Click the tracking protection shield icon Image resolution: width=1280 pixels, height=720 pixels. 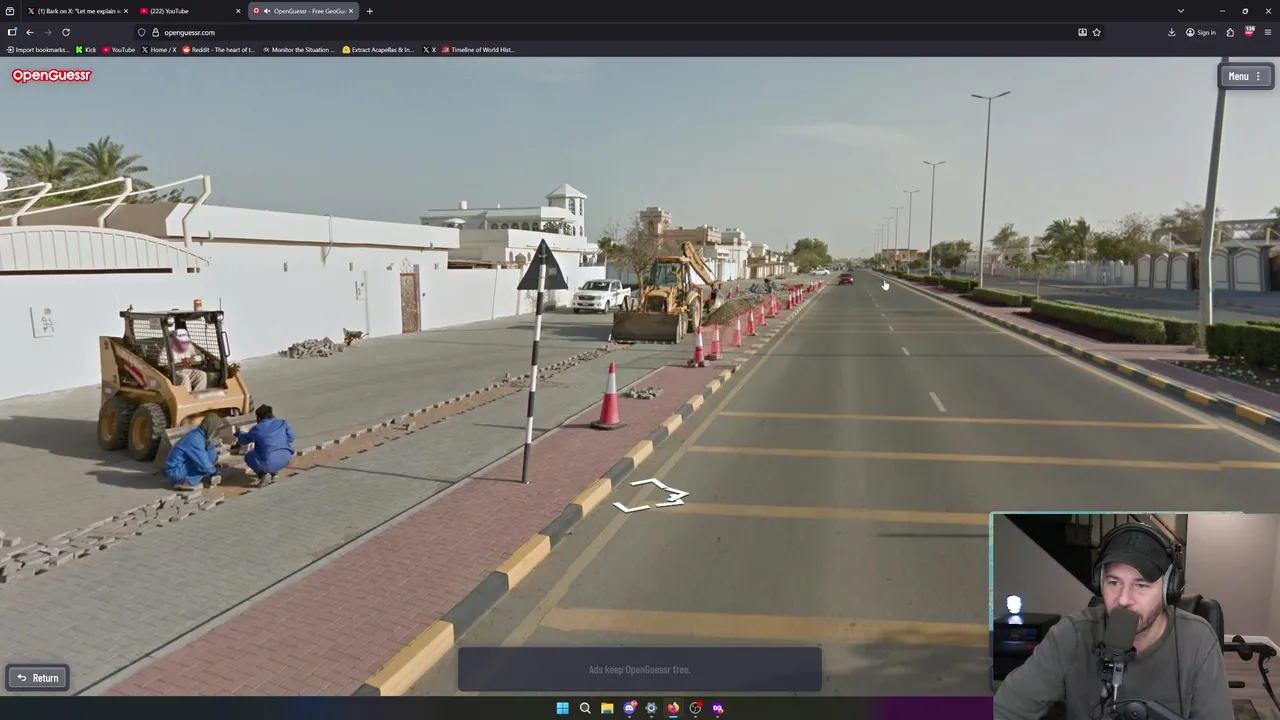coord(142,32)
